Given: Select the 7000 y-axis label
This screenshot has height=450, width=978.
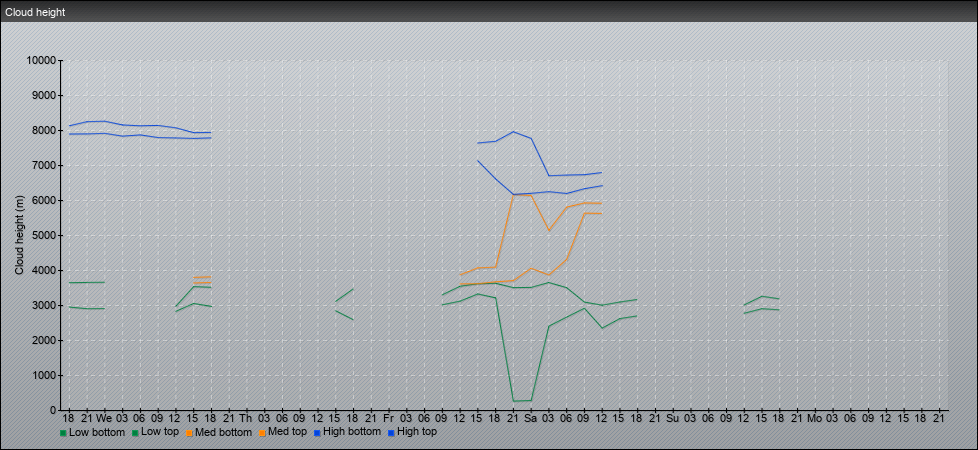Looking at the screenshot, I should [x=44, y=165].
